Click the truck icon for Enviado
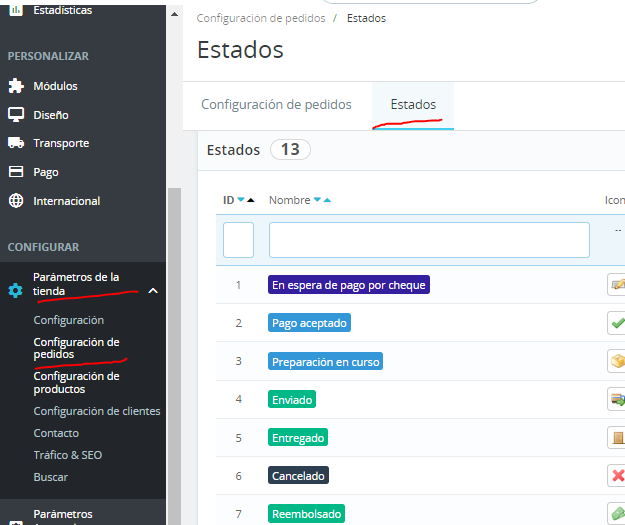 [616, 399]
